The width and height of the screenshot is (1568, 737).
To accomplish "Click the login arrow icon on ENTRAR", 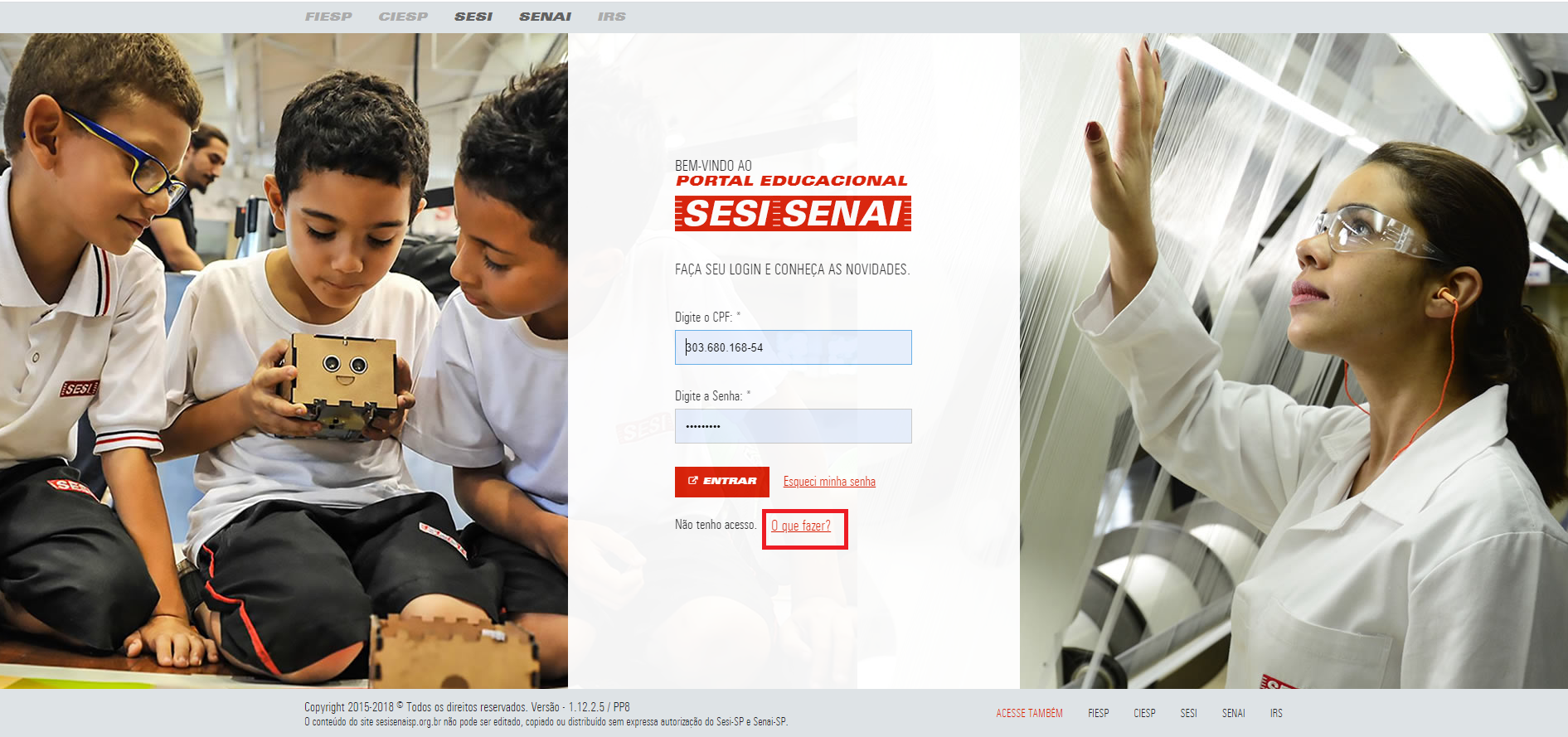I will 693,481.
